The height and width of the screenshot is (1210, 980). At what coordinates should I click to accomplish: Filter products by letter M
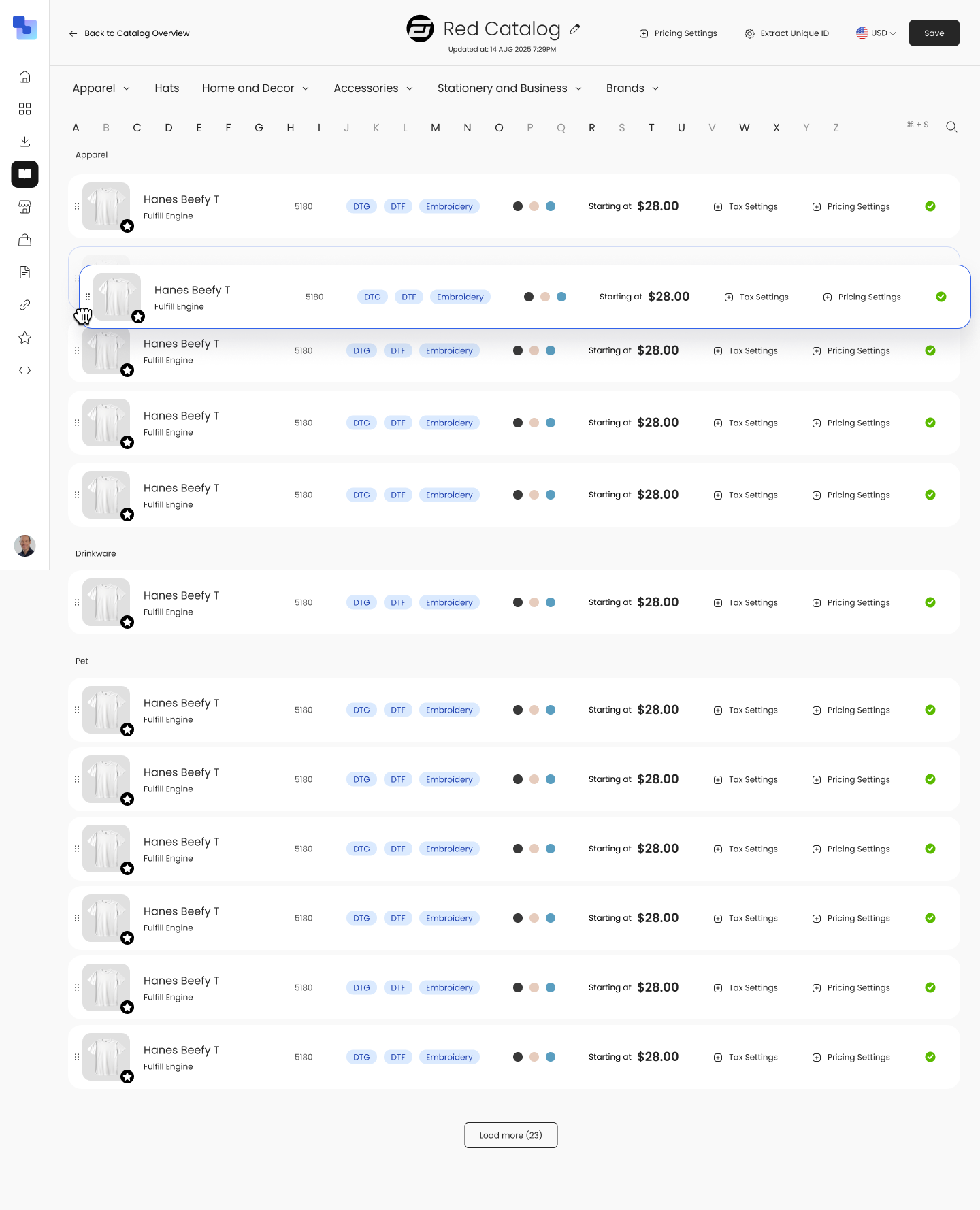tap(436, 128)
